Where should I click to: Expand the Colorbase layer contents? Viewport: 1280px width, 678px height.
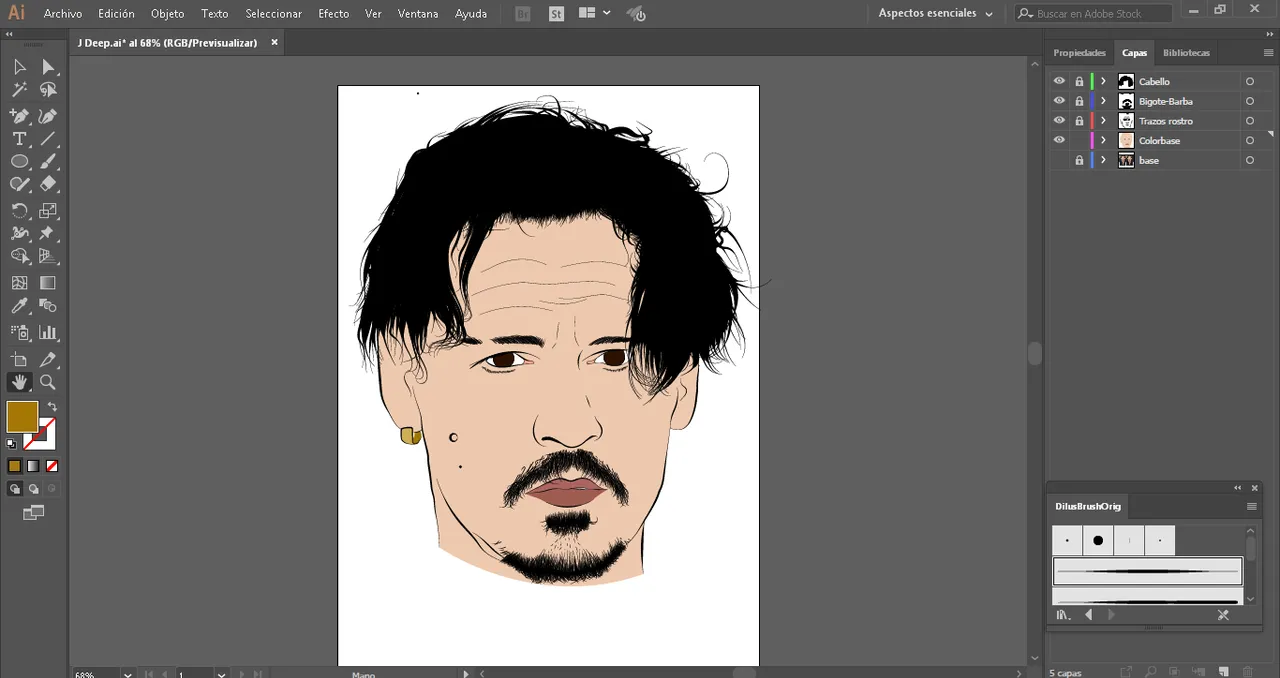click(1103, 140)
